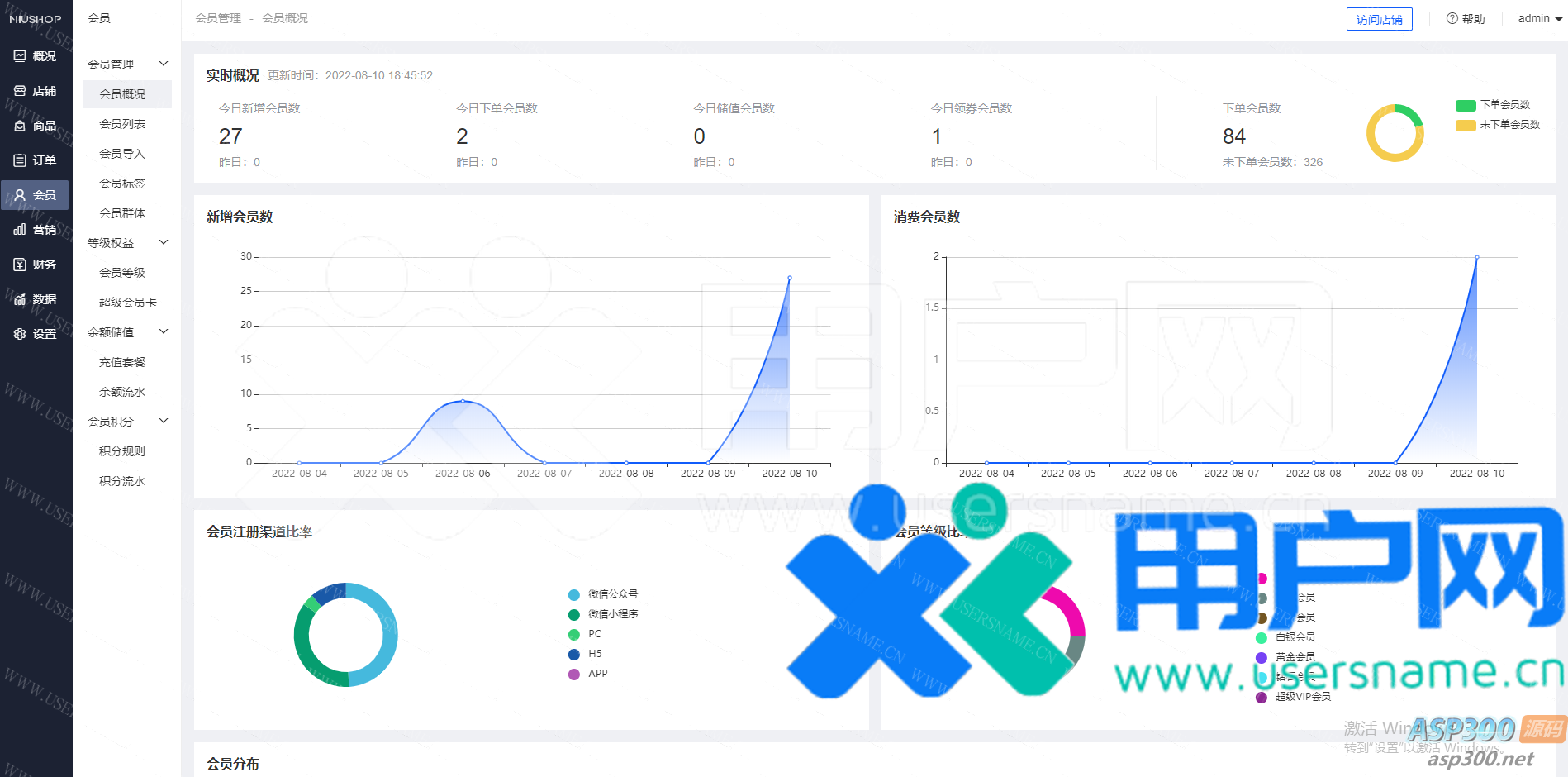Click the 下单会员数 ring chart
Viewport: 1568px width, 777px height.
point(1395,133)
